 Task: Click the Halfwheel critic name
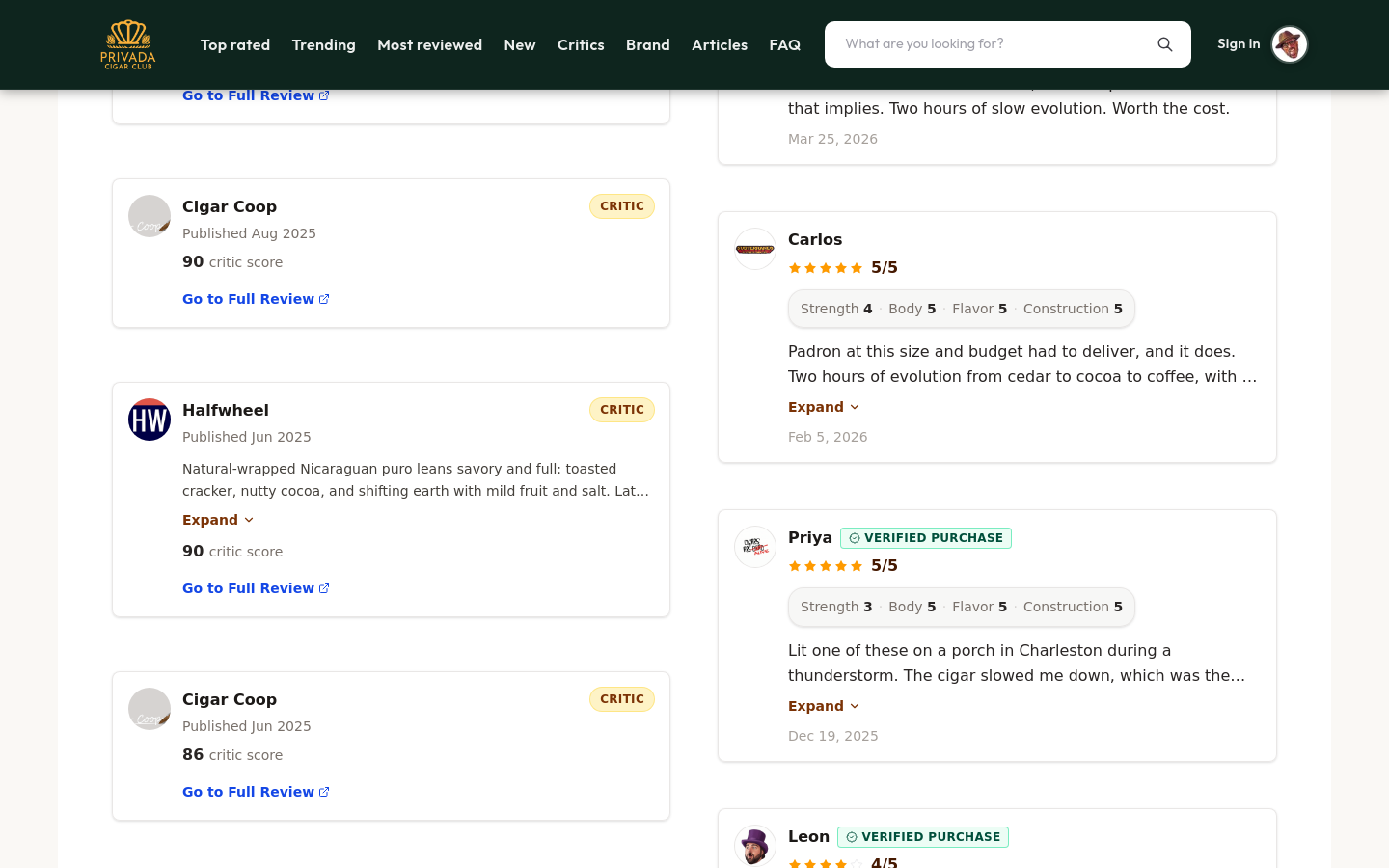tap(226, 410)
